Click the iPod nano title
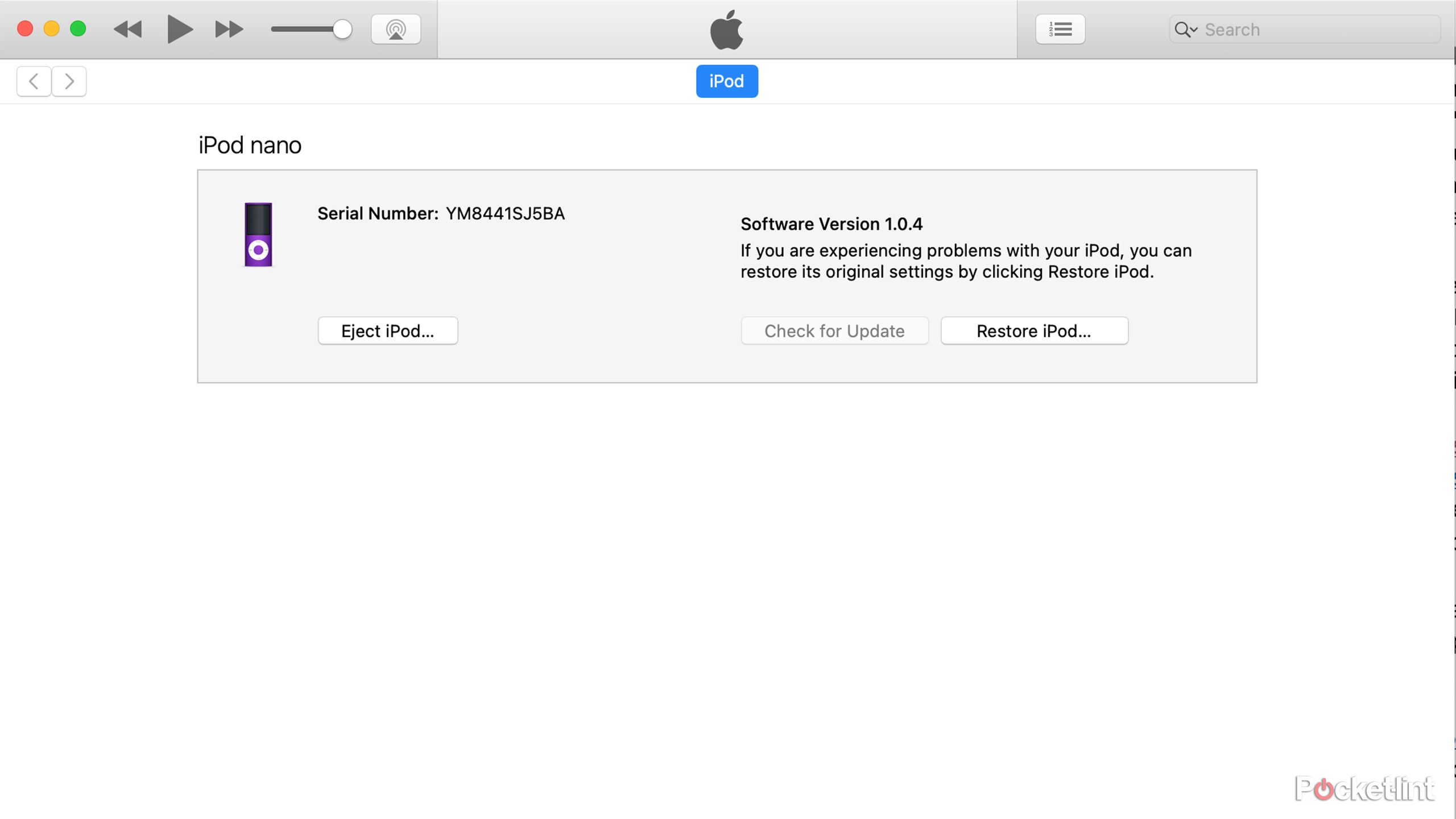 point(250,146)
